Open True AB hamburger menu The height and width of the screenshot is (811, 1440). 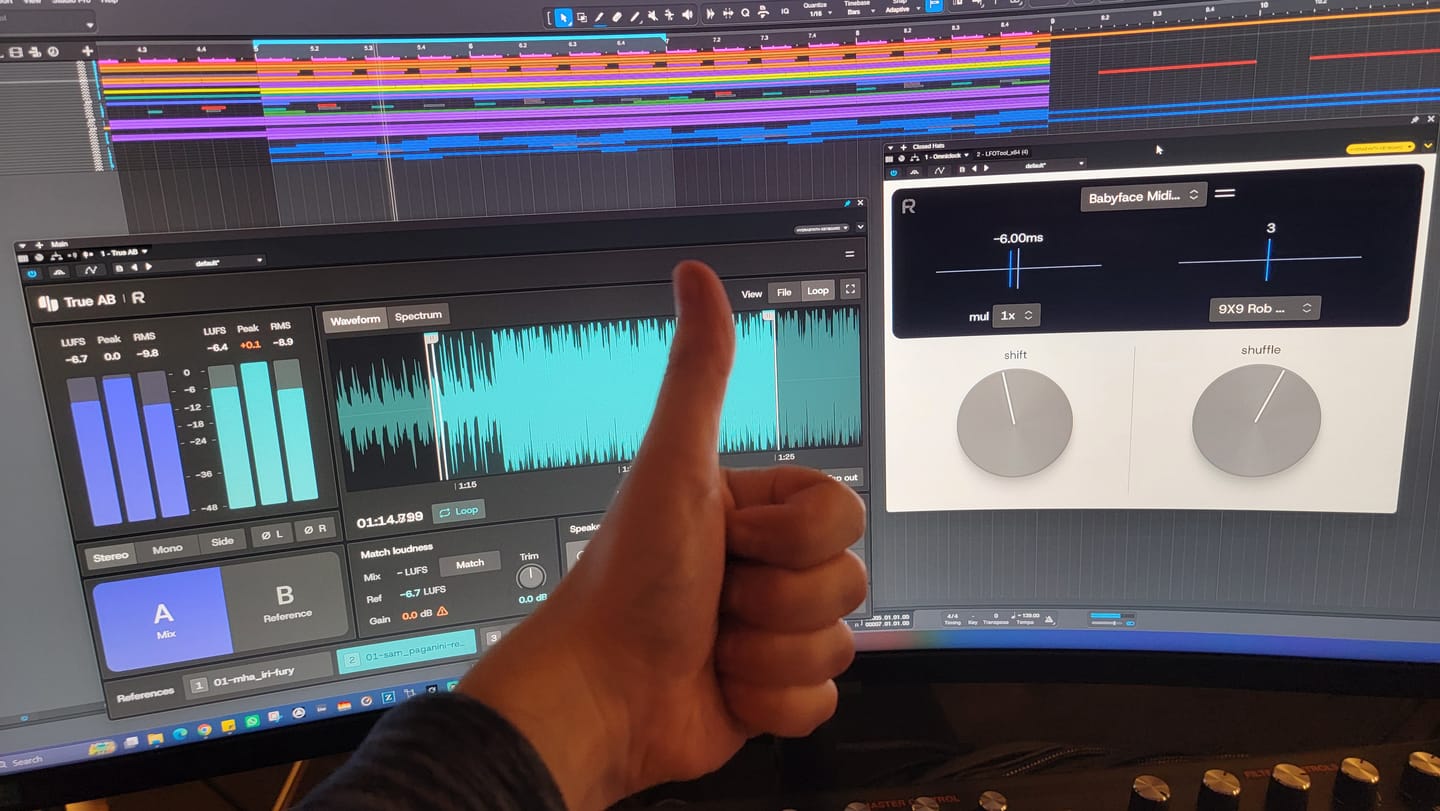[850, 254]
